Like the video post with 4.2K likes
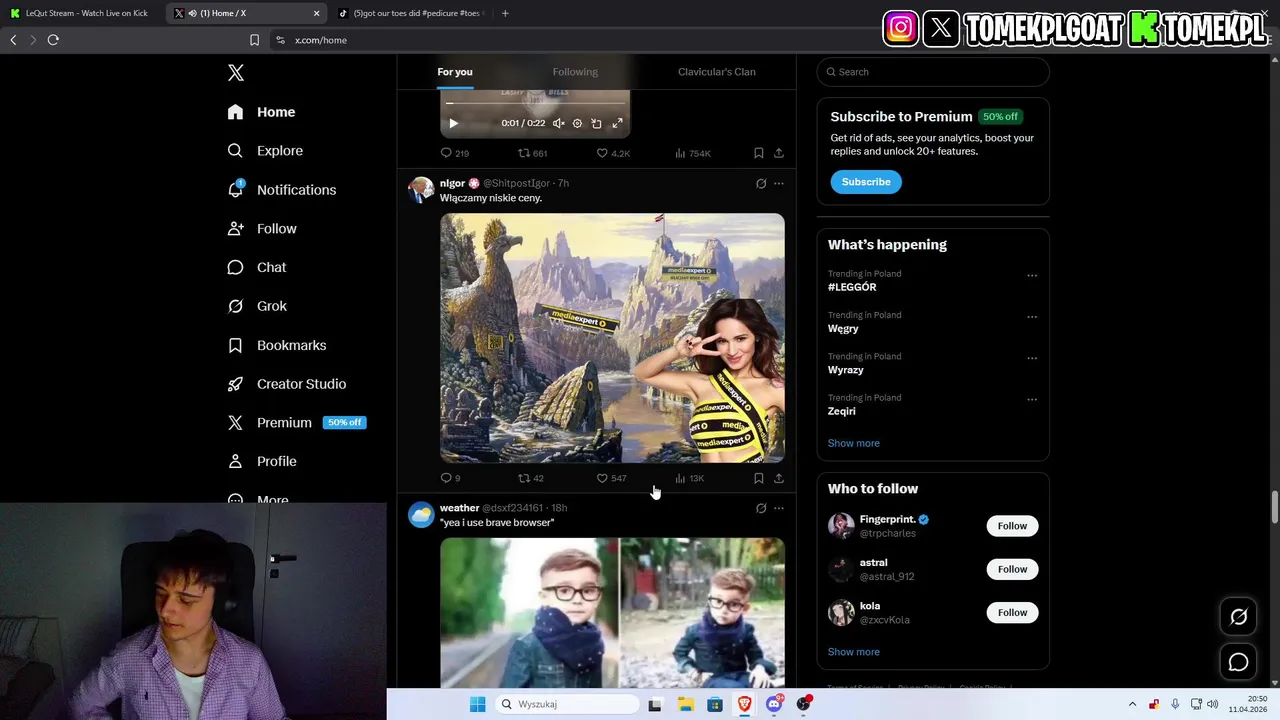This screenshot has height=720, width=1280. 613,153
